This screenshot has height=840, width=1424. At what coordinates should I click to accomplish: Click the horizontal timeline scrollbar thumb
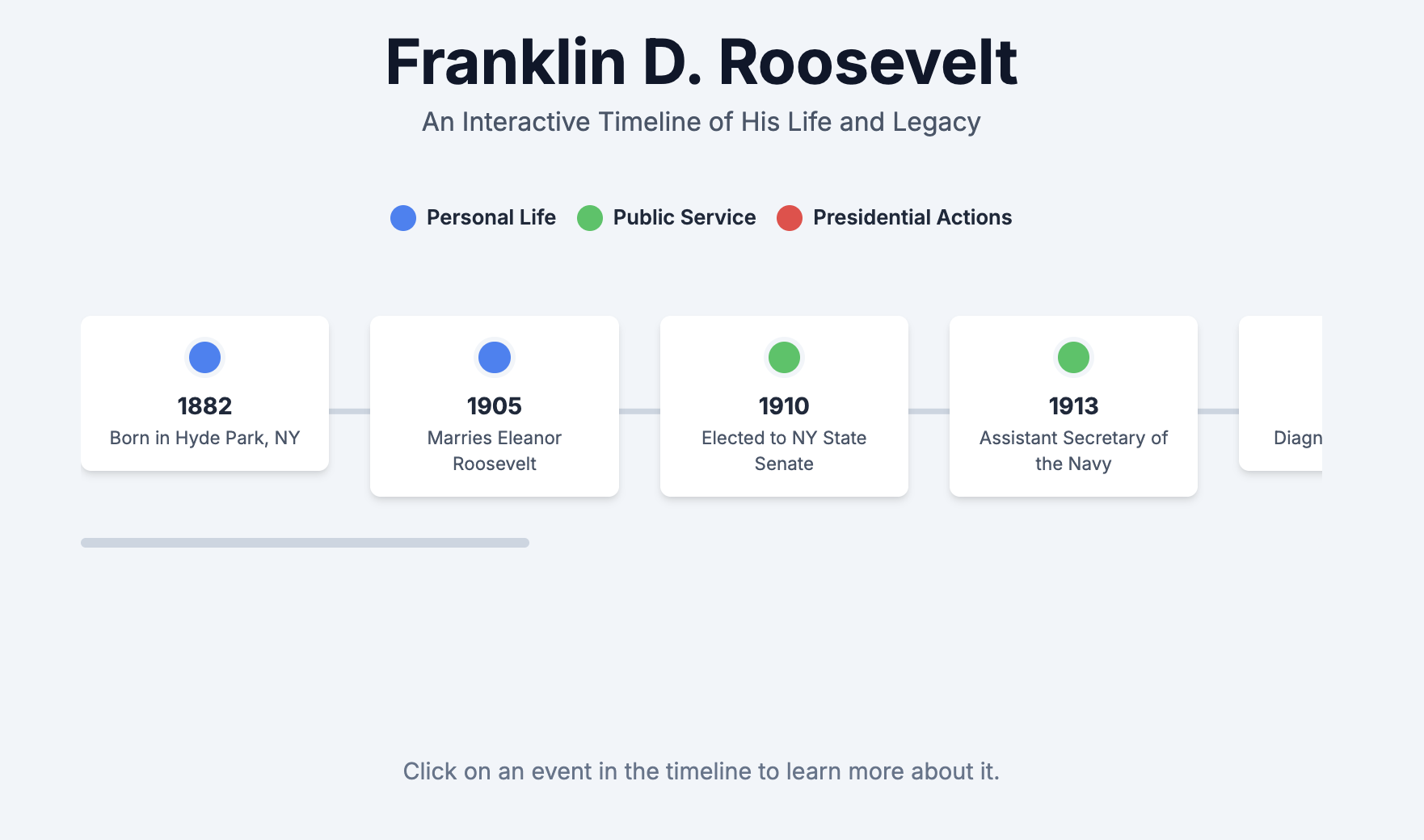click(305, 543)
